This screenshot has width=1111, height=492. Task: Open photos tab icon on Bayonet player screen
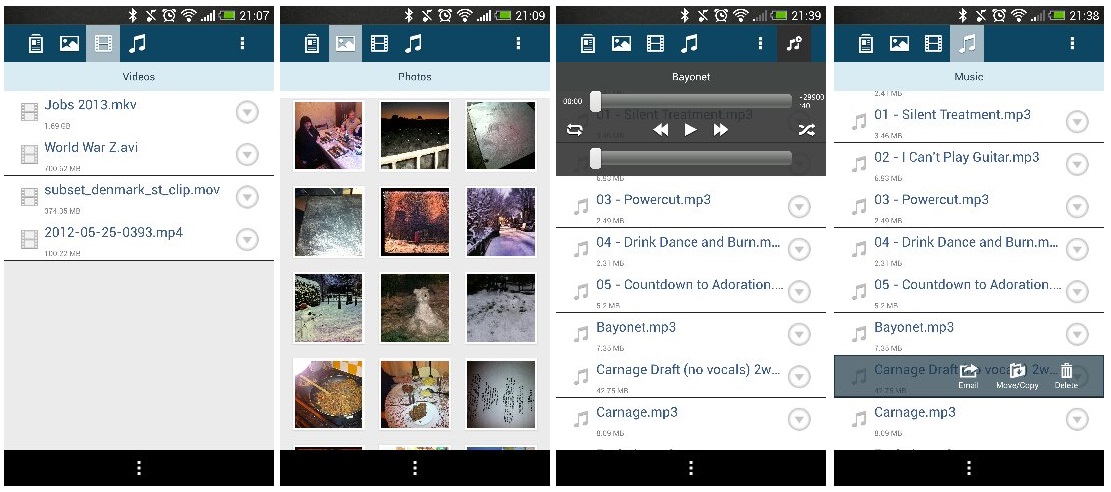(621, 44)
